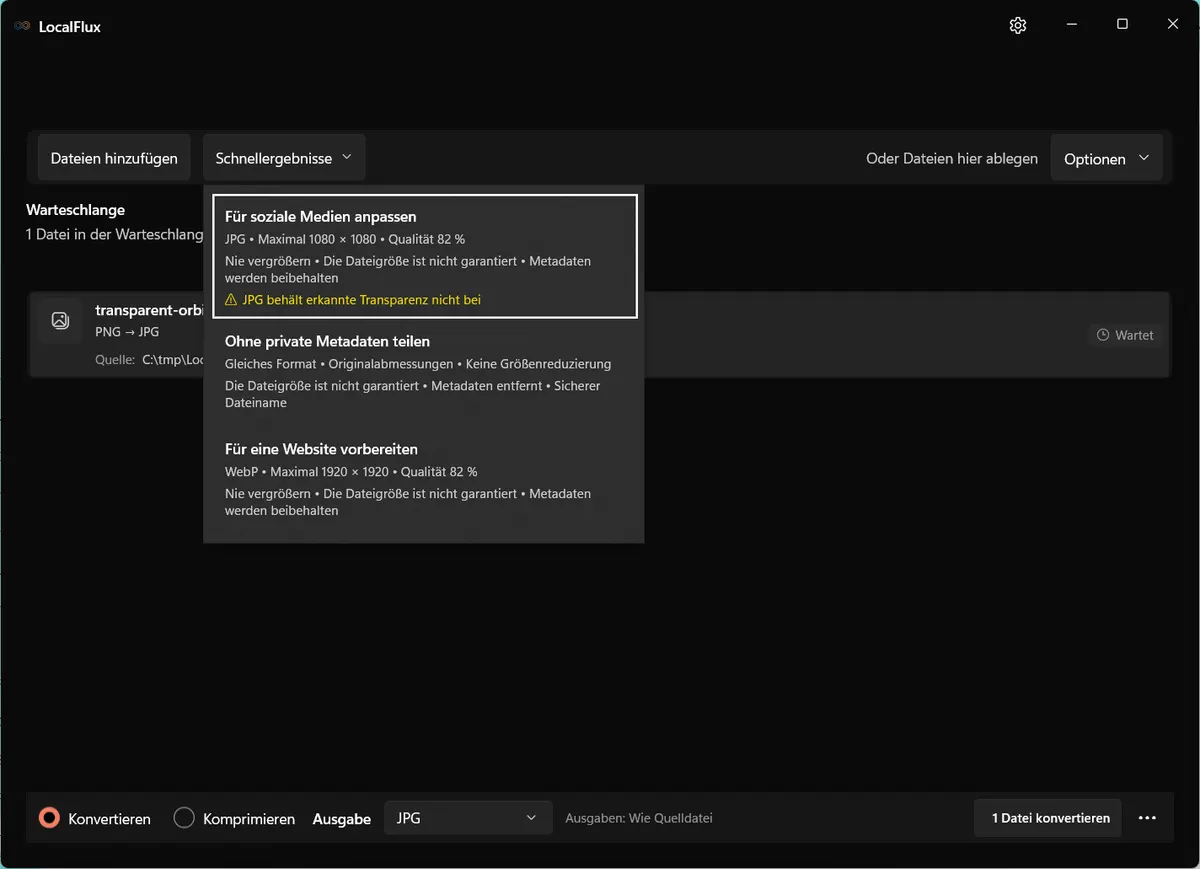Screen dimensions: 1200x869
Task: Open the settings gear icon
Action: 1018,25
